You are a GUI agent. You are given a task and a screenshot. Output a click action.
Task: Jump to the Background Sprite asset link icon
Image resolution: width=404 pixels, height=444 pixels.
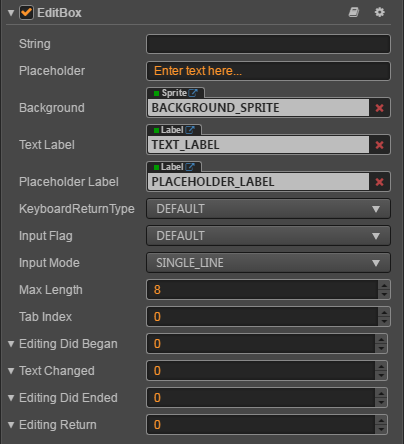[x=193, y=93]
